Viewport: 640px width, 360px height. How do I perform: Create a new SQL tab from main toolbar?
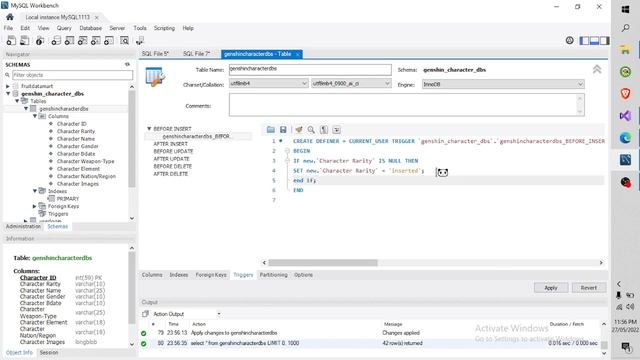[x=11, y=40]
